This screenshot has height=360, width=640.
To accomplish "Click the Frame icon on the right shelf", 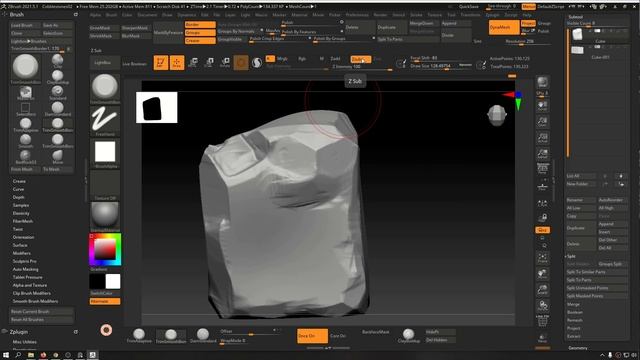I will (542, 258).
